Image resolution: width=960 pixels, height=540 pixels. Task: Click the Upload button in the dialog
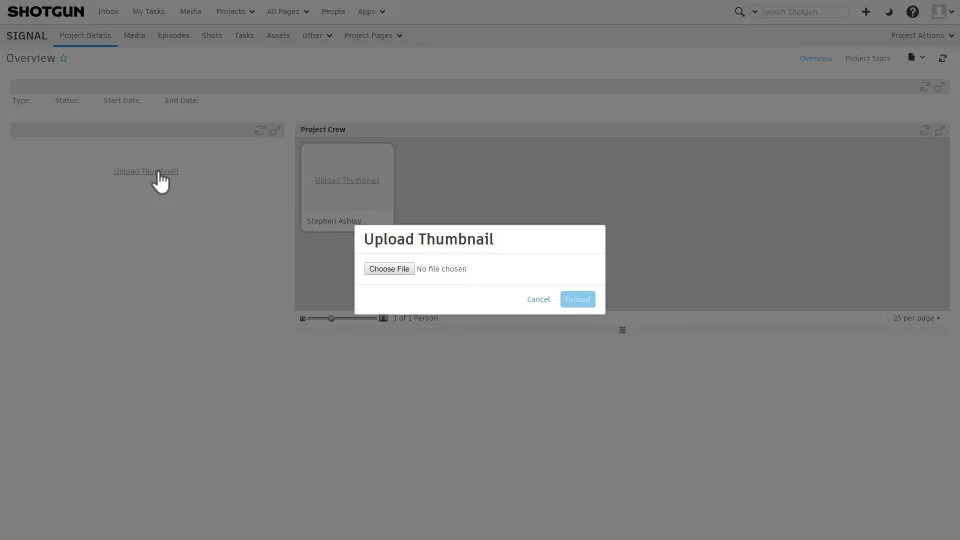pos(577,299)
